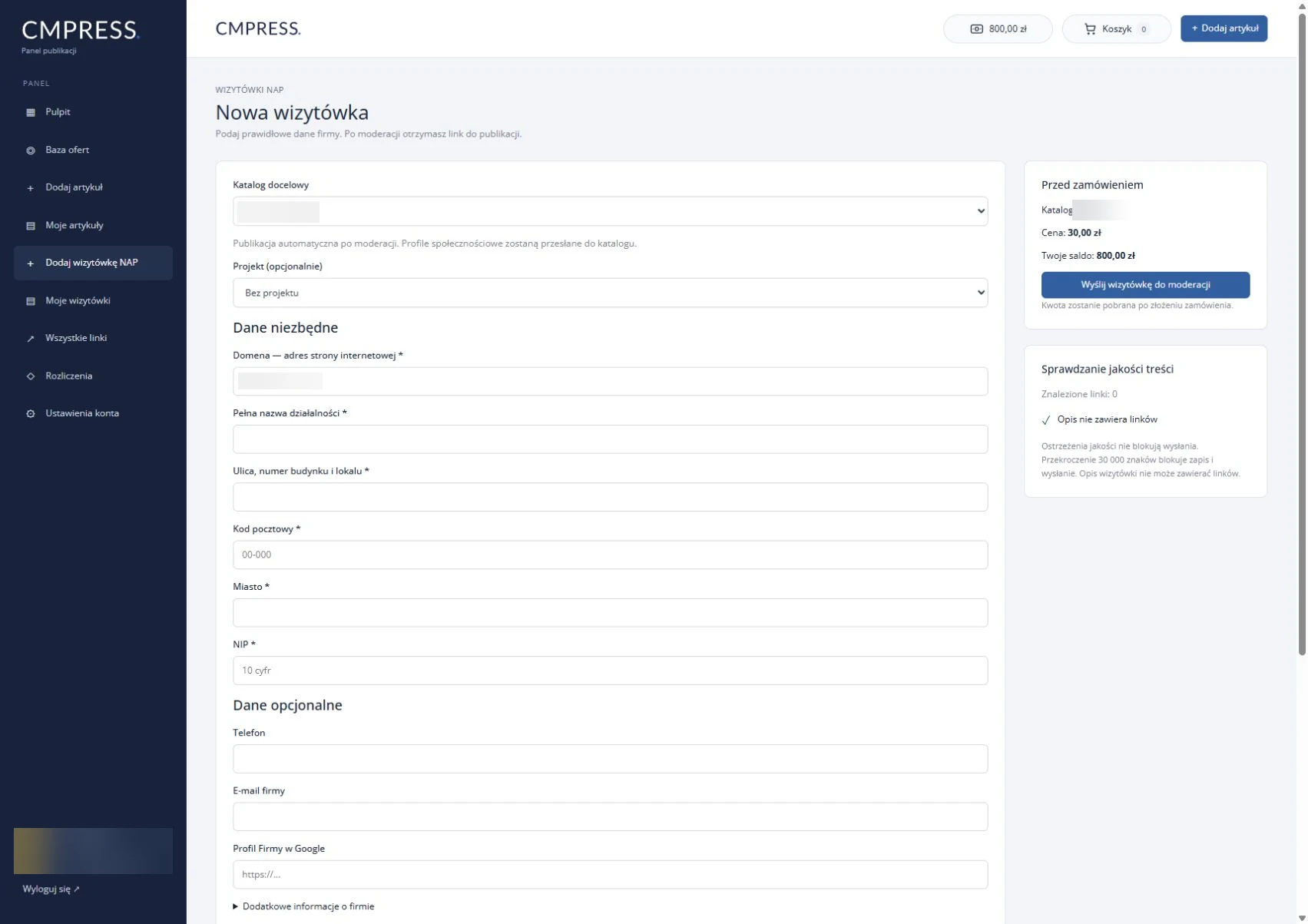Focus the E-mail firmy field
This screenshot has width=1308, height=924.
click(610, 816)
